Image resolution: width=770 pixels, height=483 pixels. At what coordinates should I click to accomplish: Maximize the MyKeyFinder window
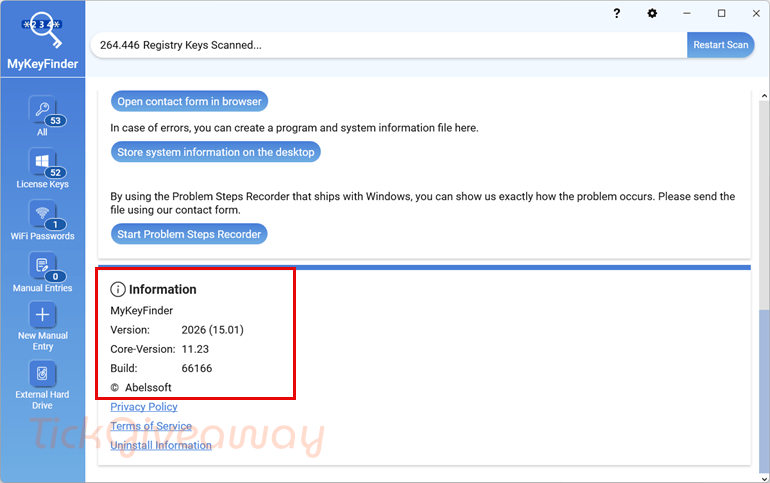click(x=721, y=13)
